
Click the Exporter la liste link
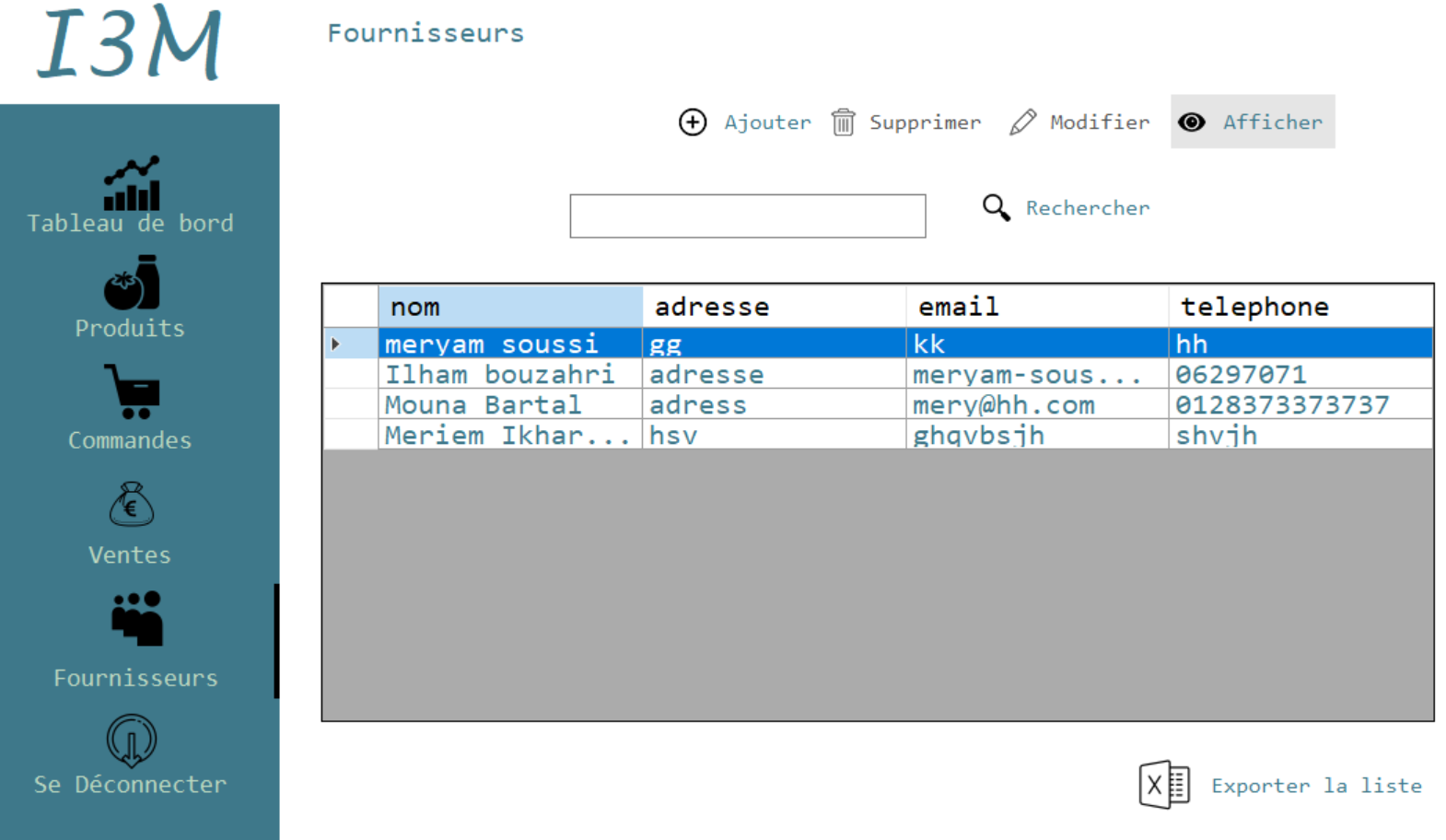(1316, 785)
